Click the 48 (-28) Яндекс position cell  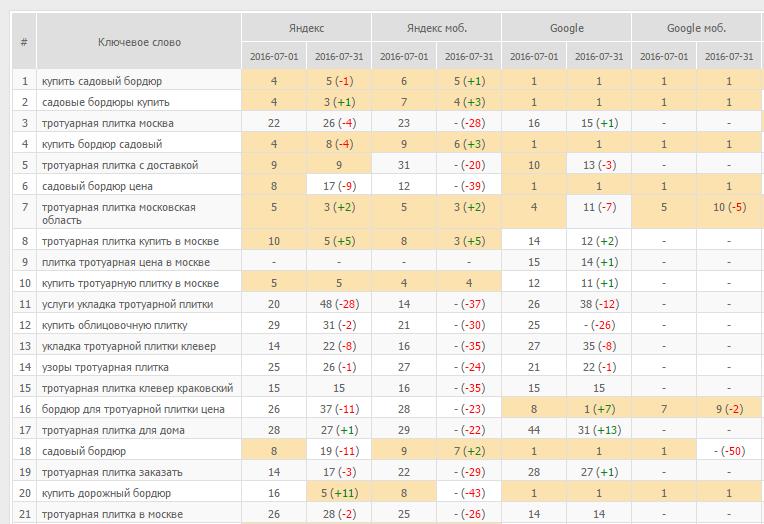pos(339,304)
